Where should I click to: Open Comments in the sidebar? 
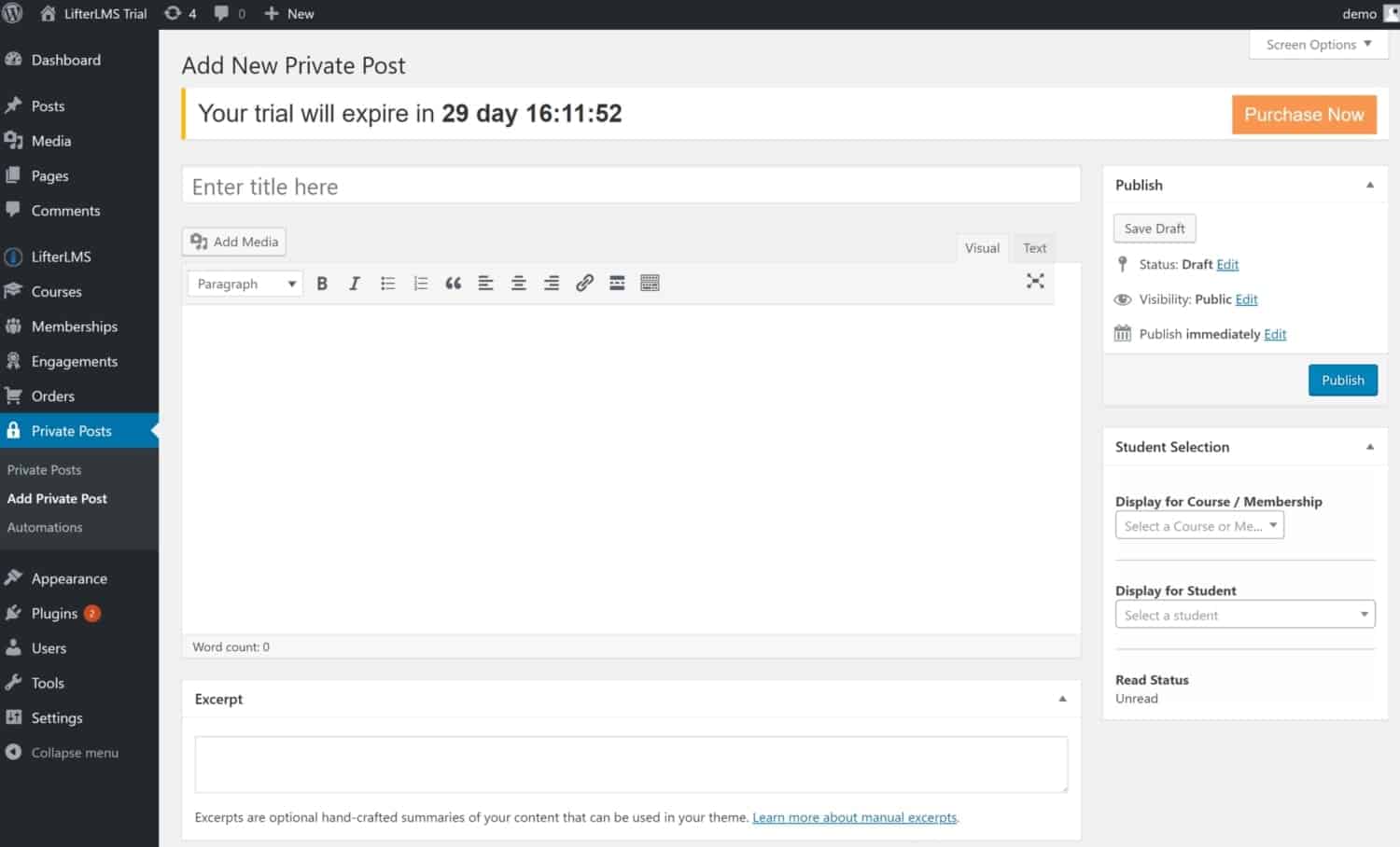[79, 211]
